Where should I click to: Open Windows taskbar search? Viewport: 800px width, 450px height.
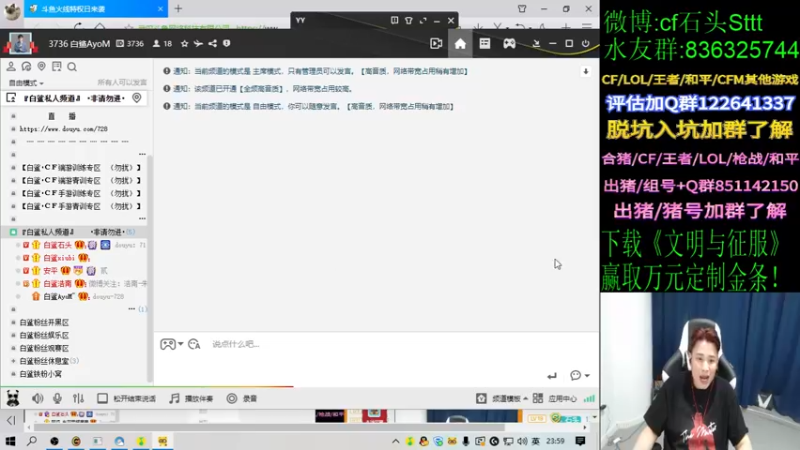pyautogui.click(x=32, y=441)
